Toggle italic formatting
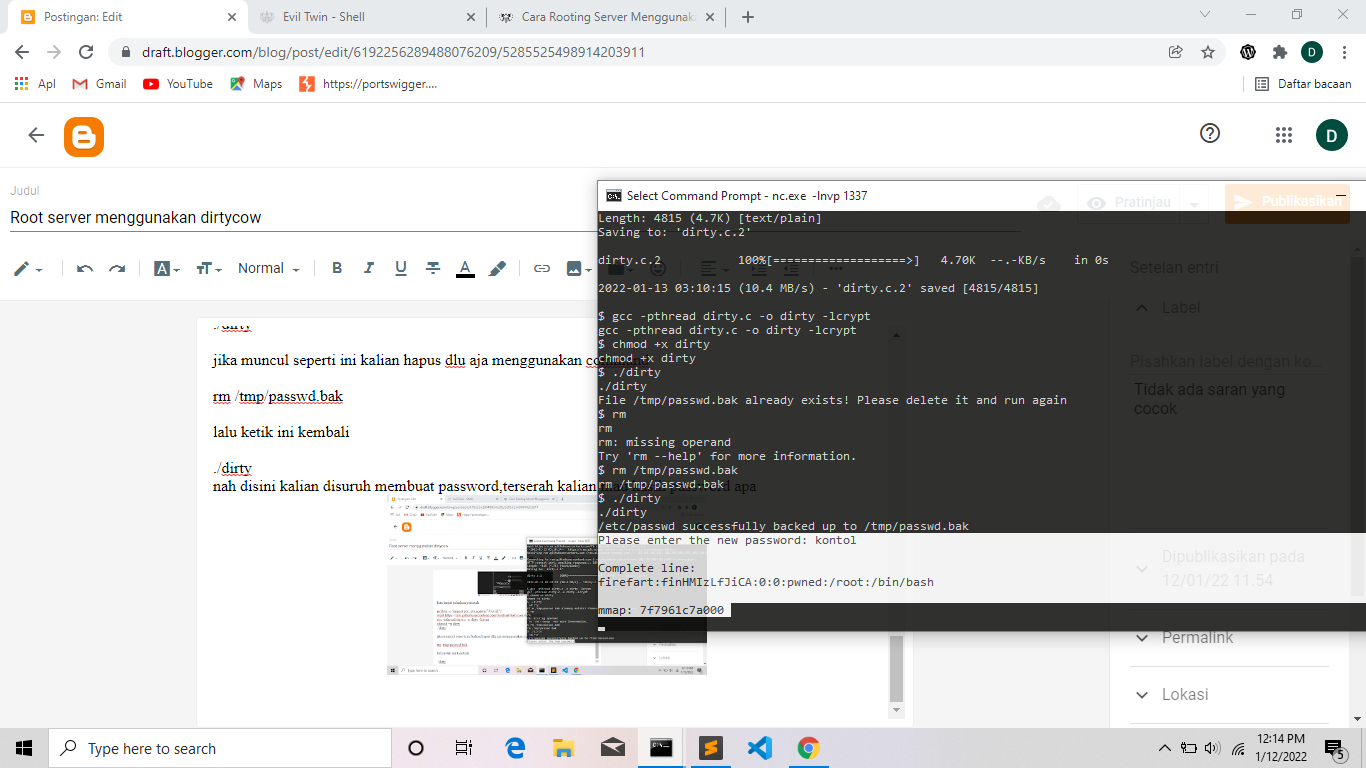 pos(369,268)
